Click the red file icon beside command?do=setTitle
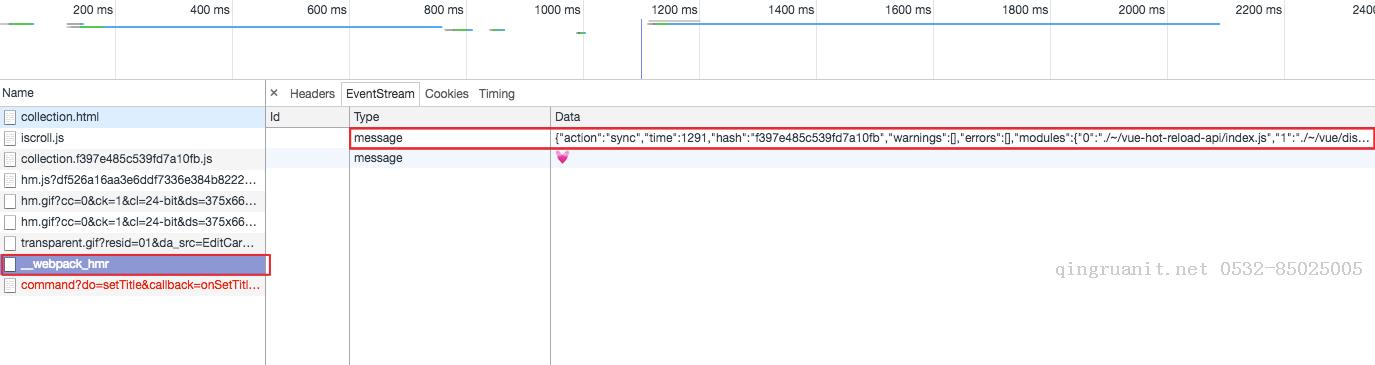 (x=10, y=285)
